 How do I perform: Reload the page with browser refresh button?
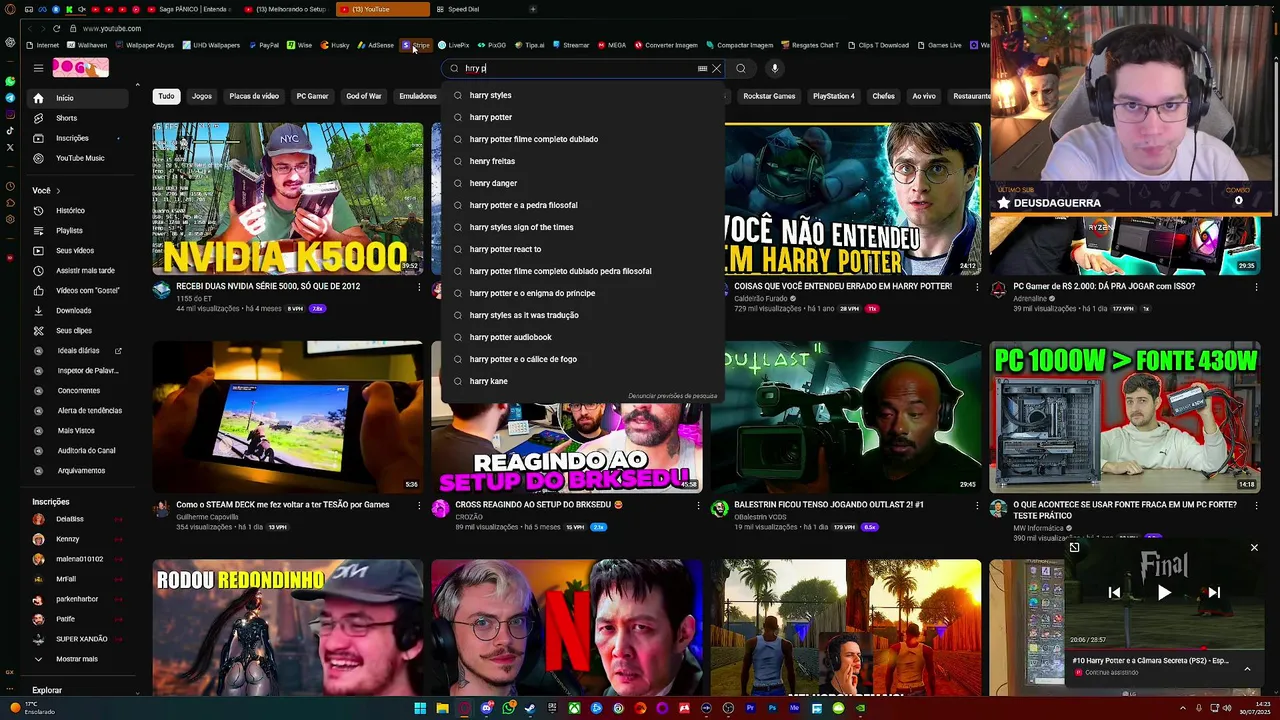pyautogui.click(x=56, y=28)
